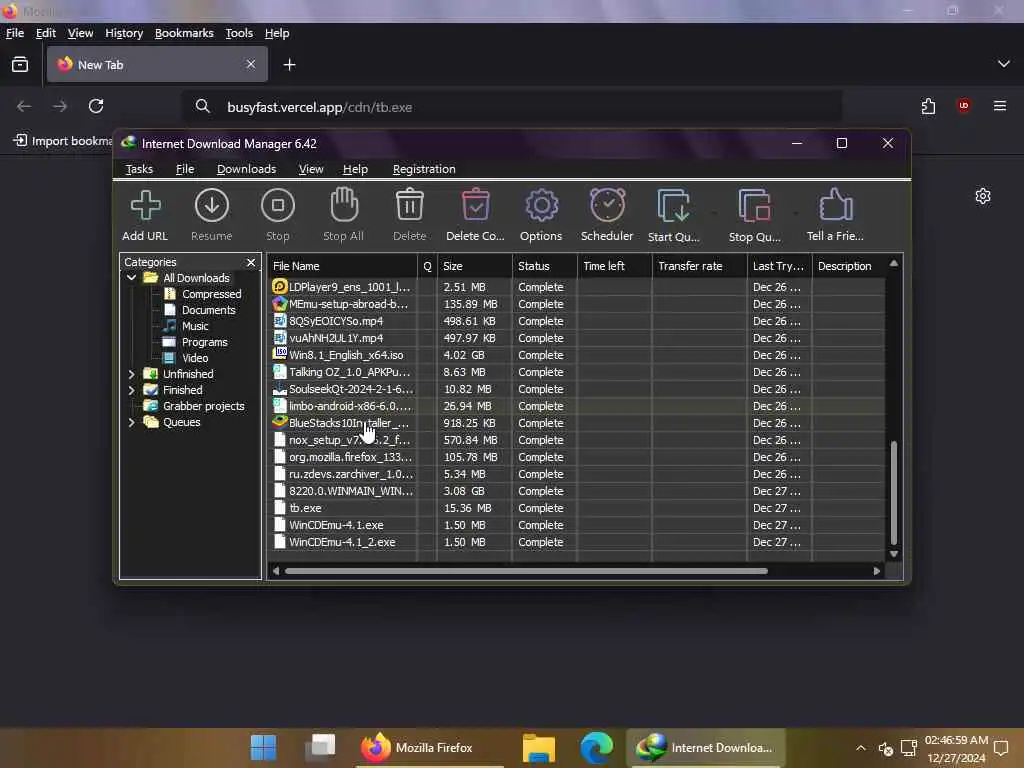Select the tb.exe download row
1024x768 pixels.
click(577, 508)
